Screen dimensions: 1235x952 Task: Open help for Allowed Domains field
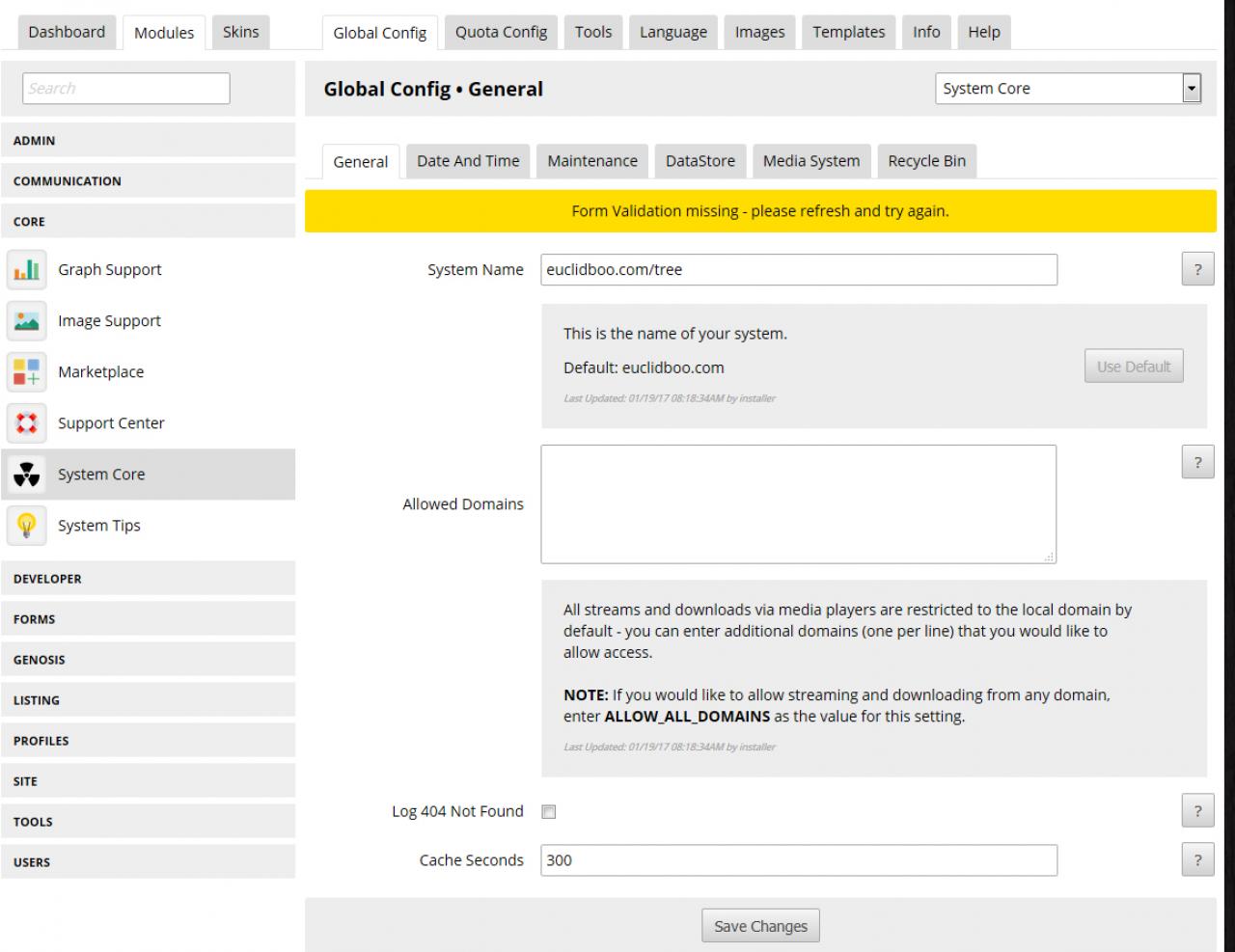click(x=1197, y=463)
